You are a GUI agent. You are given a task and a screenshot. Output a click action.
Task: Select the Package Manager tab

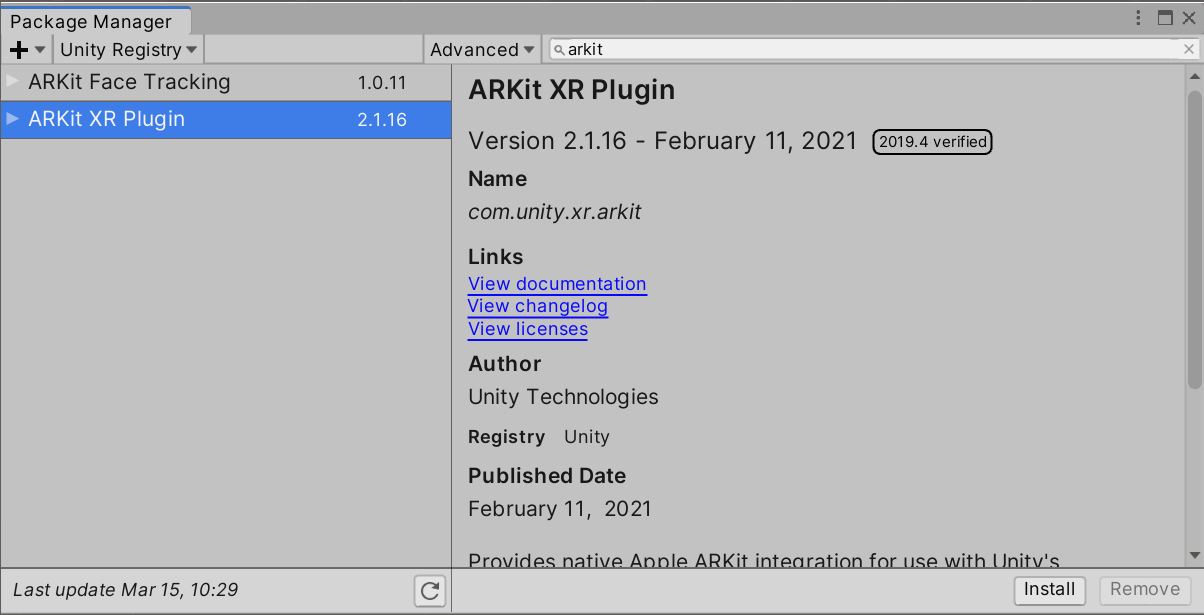[x=90, y=21]
